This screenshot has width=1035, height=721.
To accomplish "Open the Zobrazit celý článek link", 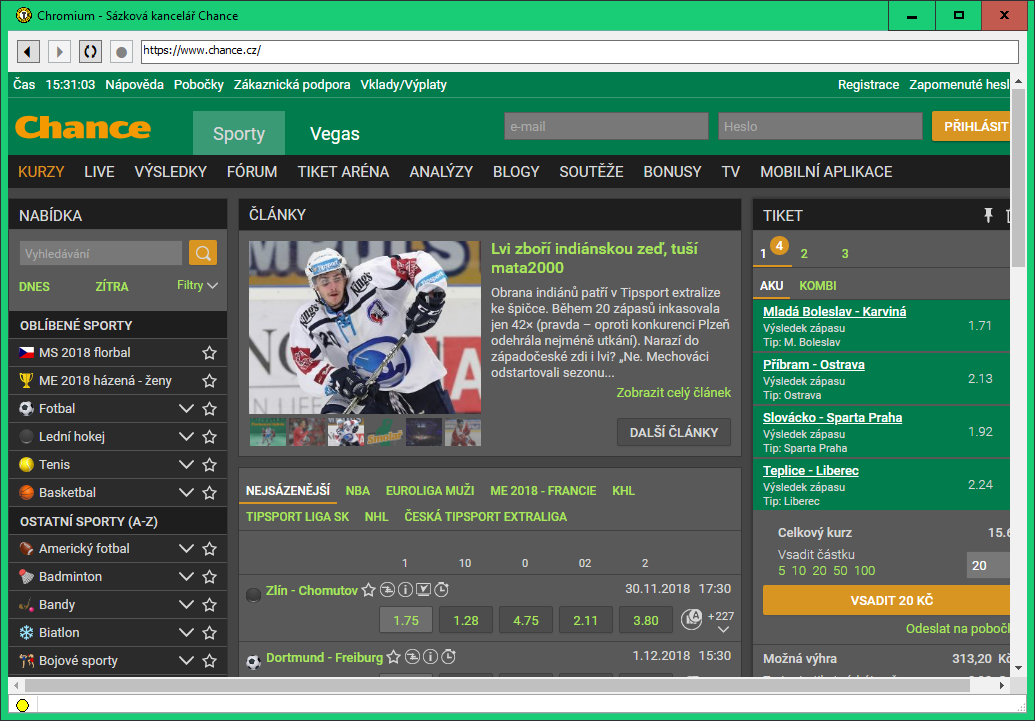I will pos(673,393).
